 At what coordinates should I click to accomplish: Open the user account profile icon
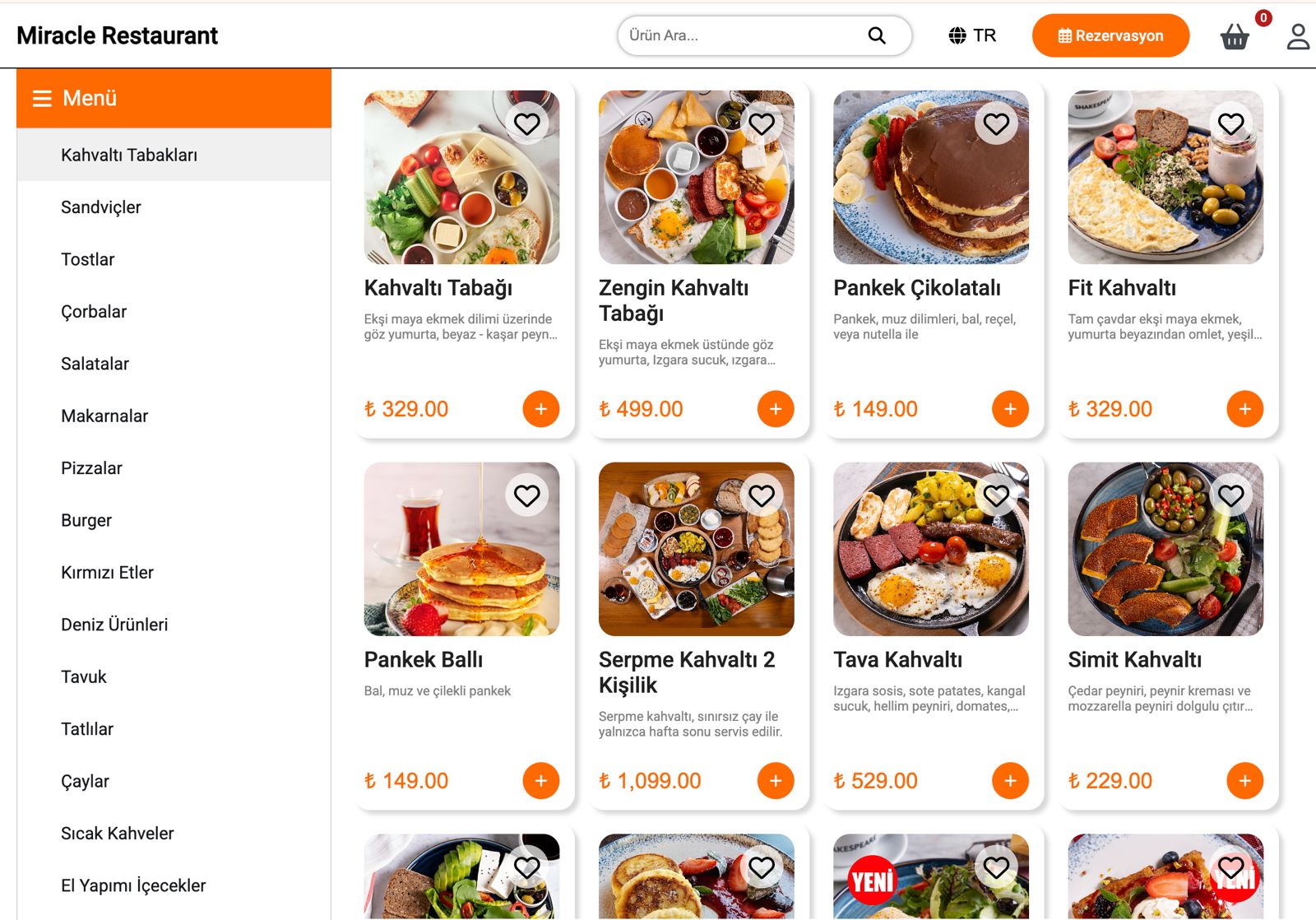1298,36
